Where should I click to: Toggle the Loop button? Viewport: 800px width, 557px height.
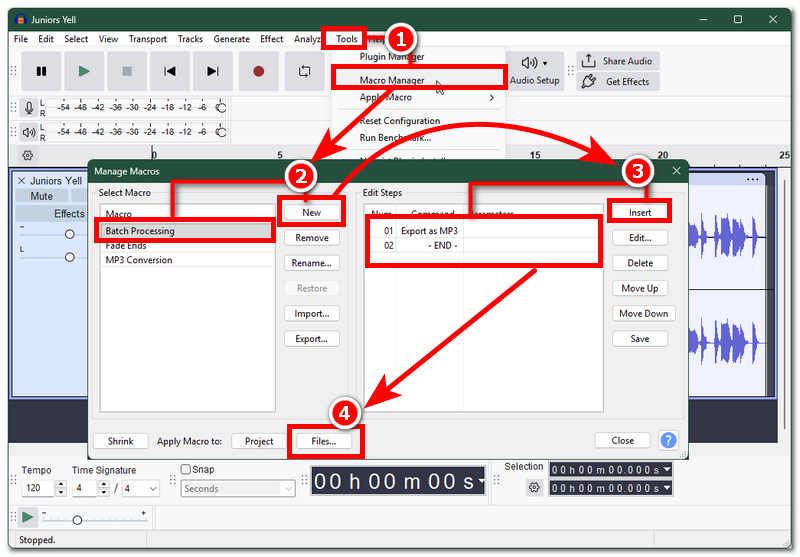tap(305, 71)
